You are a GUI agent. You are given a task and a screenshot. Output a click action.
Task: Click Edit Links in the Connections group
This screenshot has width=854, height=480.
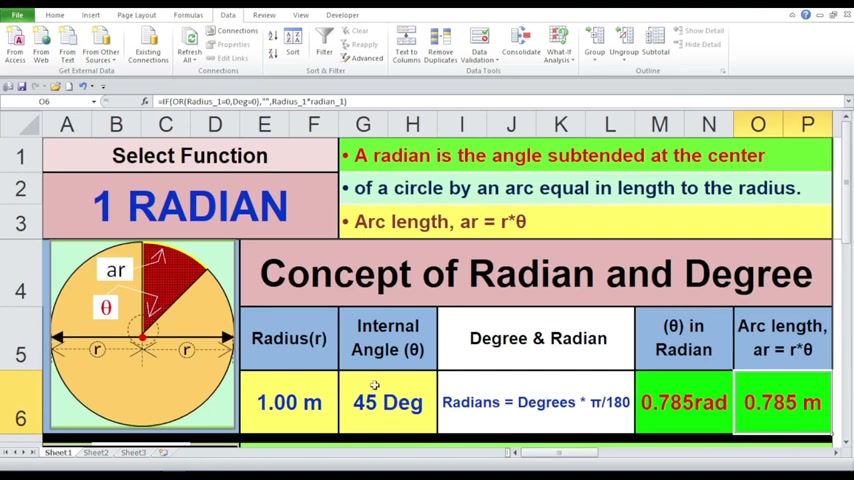click(227, 58)
